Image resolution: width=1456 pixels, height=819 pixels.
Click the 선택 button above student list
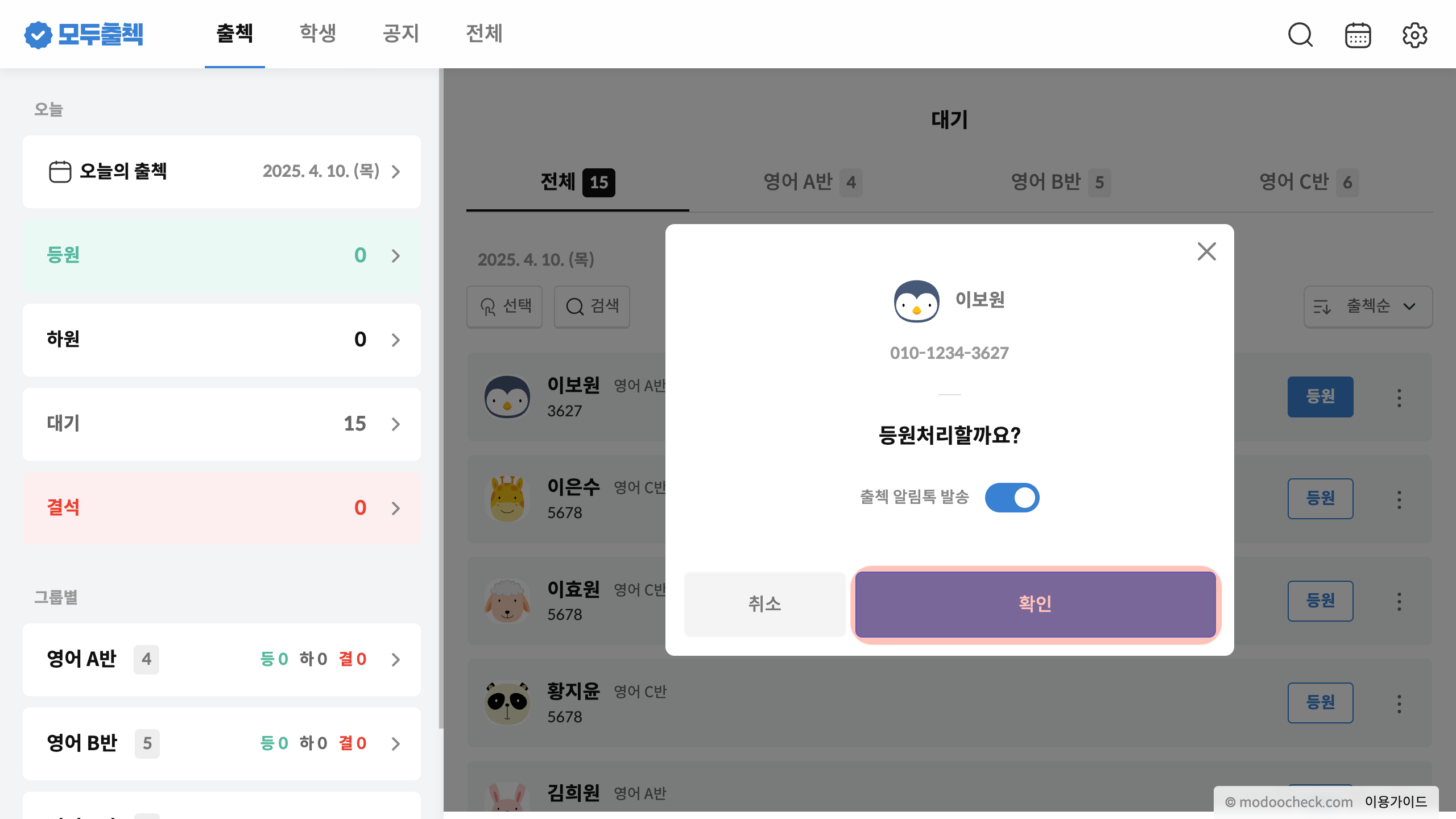[x=504, y=307]
